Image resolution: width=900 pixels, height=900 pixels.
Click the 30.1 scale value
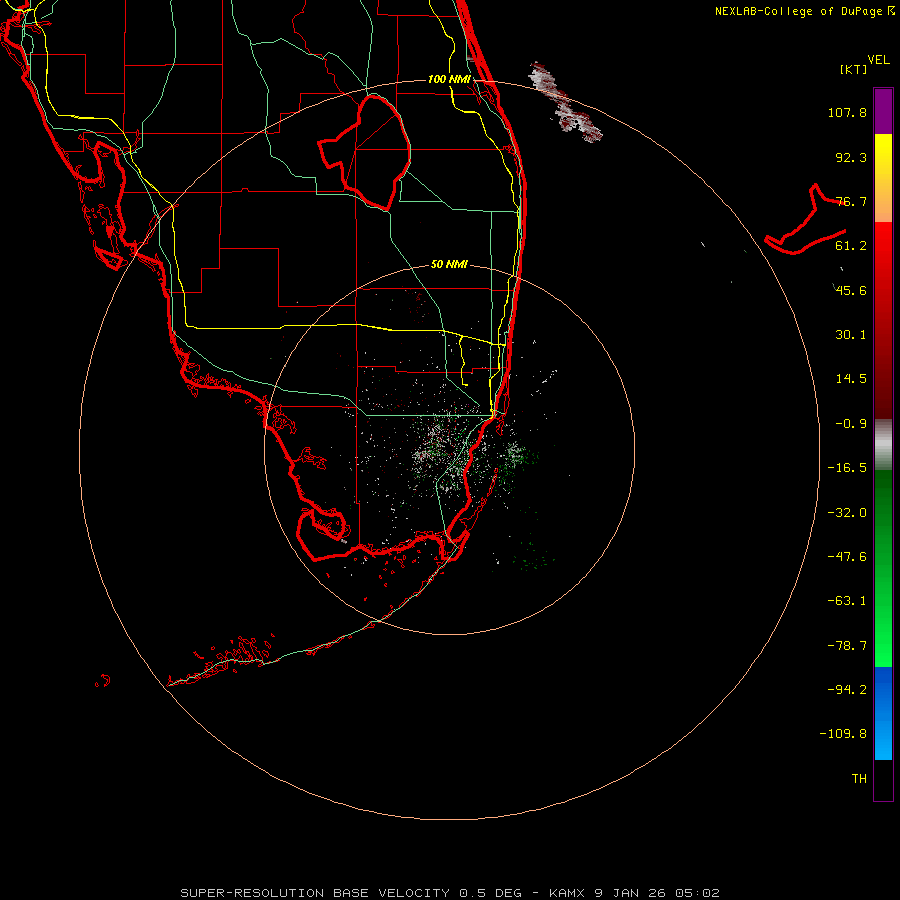[851, 335]
